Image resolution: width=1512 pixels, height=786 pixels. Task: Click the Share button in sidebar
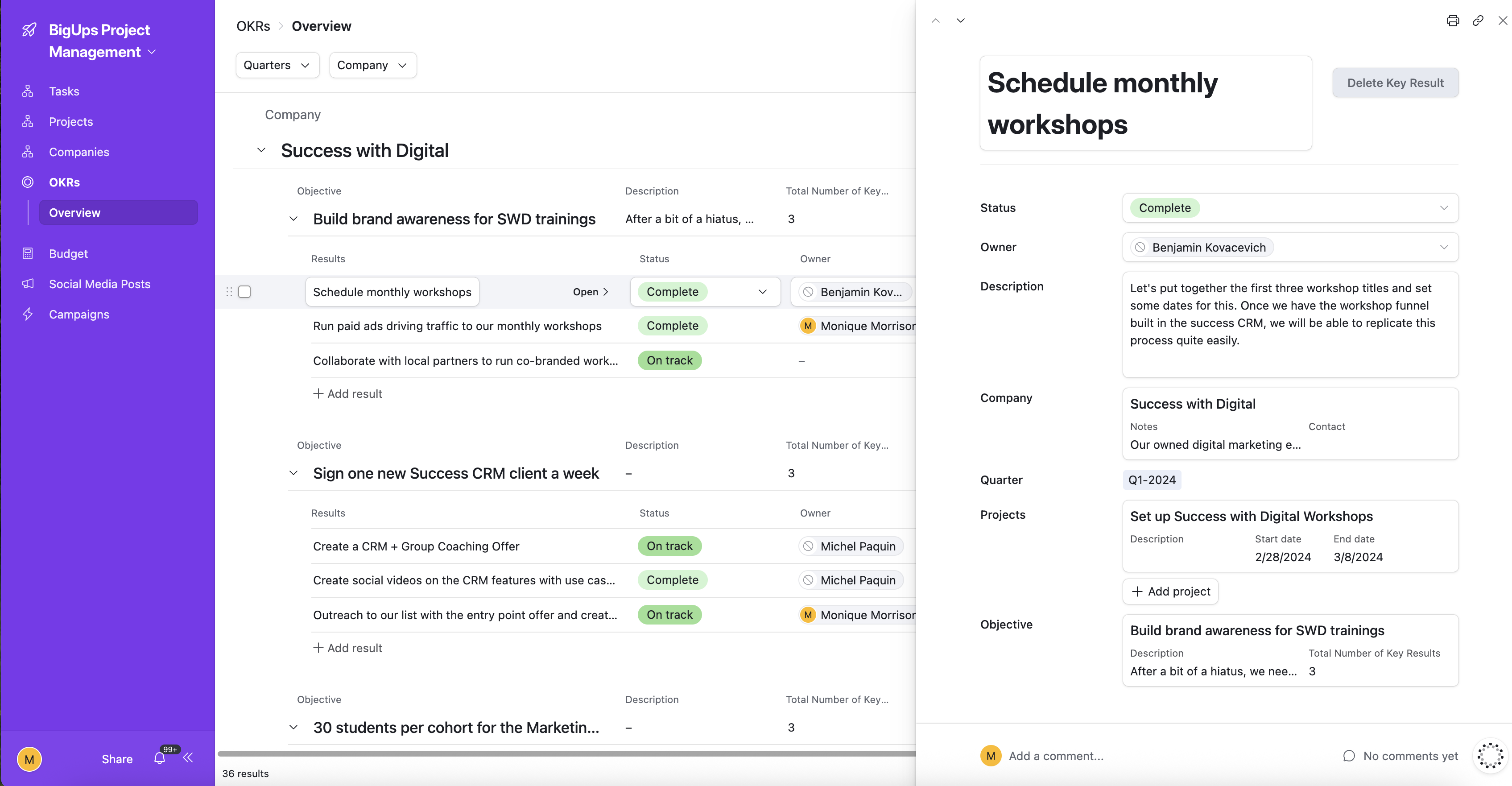point(117,759)
